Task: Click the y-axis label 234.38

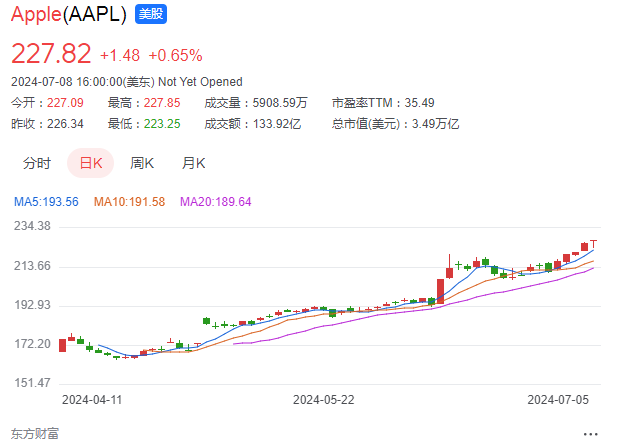Action: (x=32, y=226)
